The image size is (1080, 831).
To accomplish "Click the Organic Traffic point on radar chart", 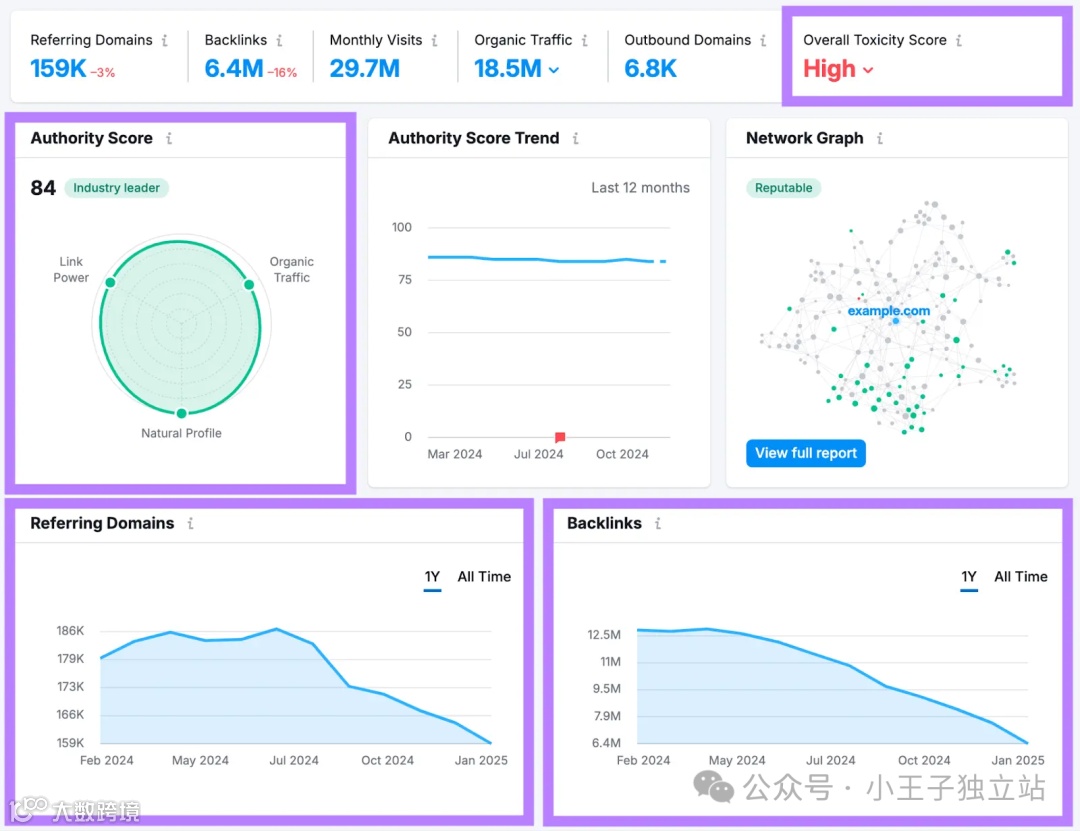I will pyautogui.click(x=249, y=285).
